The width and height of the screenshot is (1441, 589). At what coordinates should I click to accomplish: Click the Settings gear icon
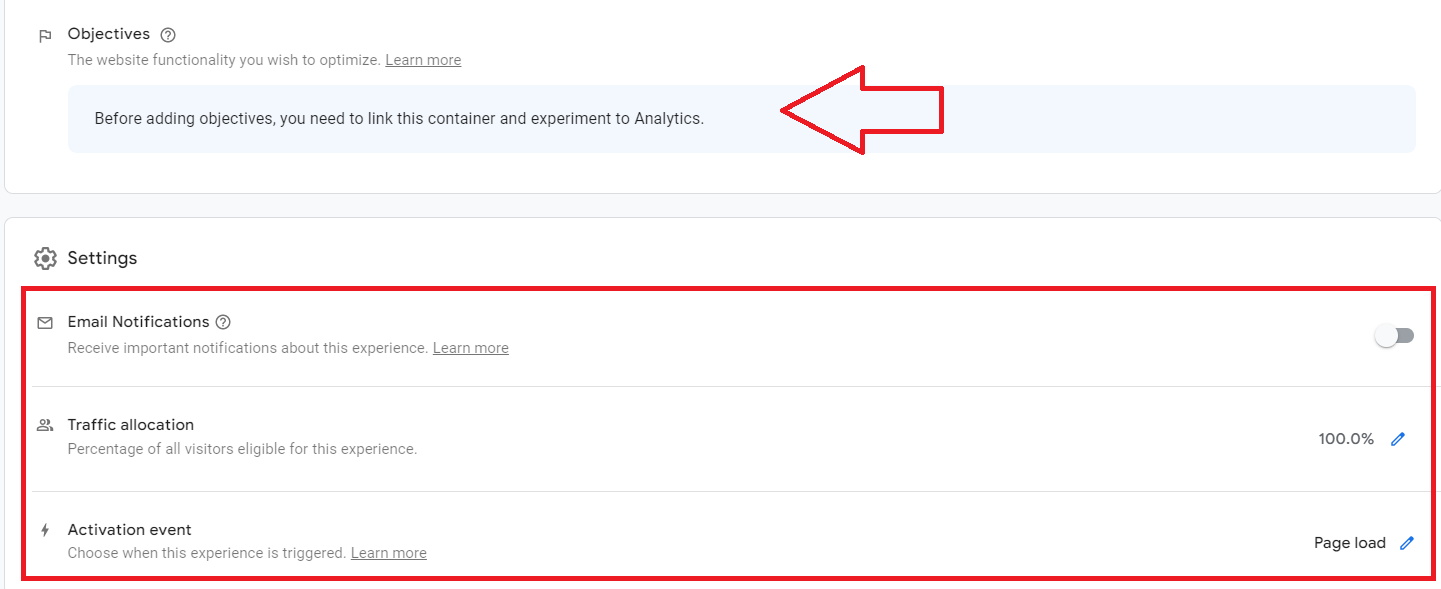click(x=45, y=258)
